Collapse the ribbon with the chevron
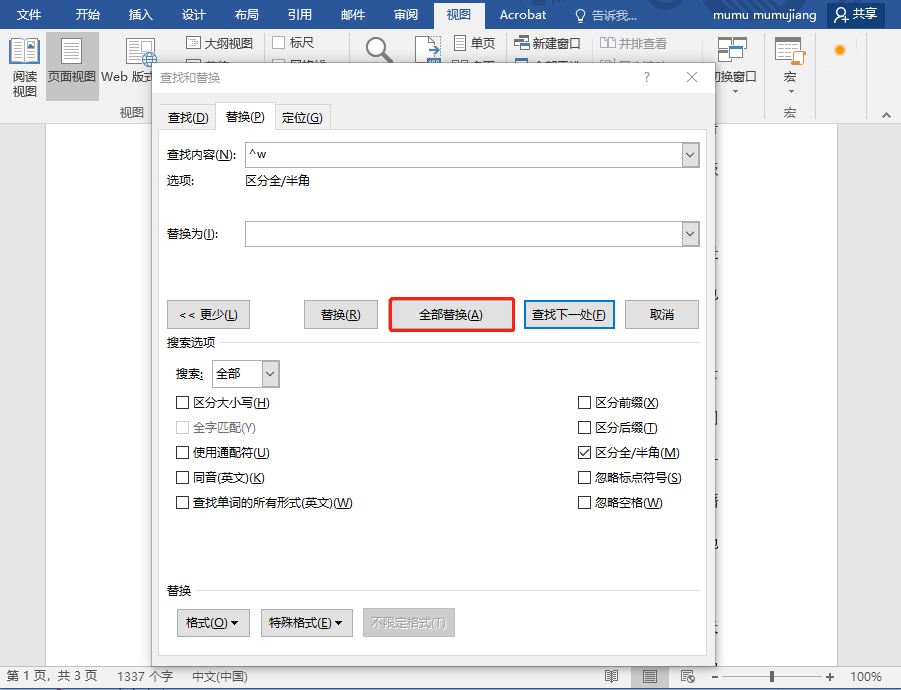Viewport: 901px width, 690px height. [887, 115]
